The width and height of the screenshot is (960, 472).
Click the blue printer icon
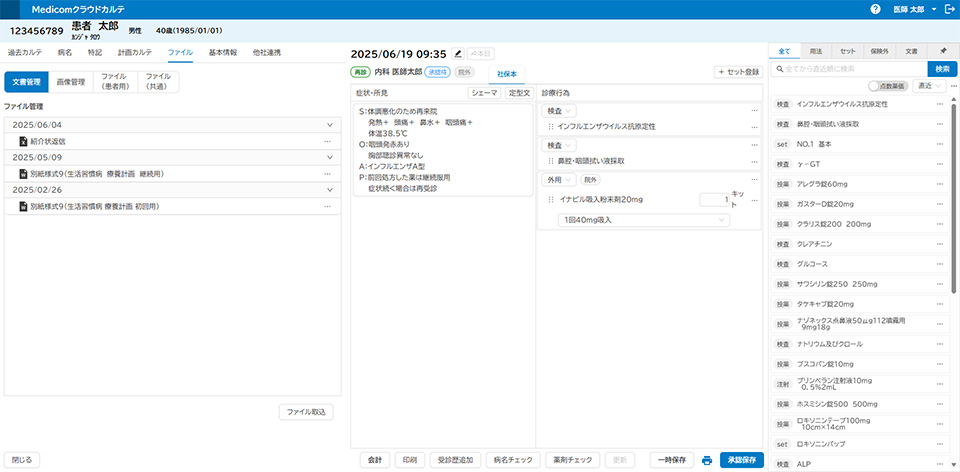coord(707,460)
